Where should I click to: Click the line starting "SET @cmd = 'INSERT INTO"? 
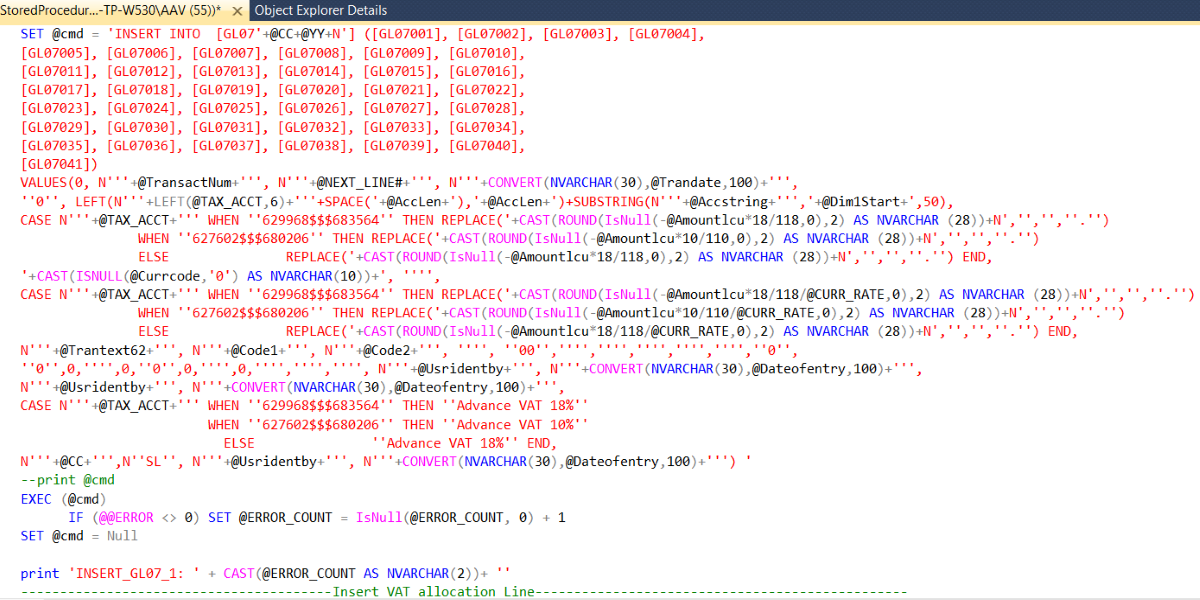click(x=363, y=34)
